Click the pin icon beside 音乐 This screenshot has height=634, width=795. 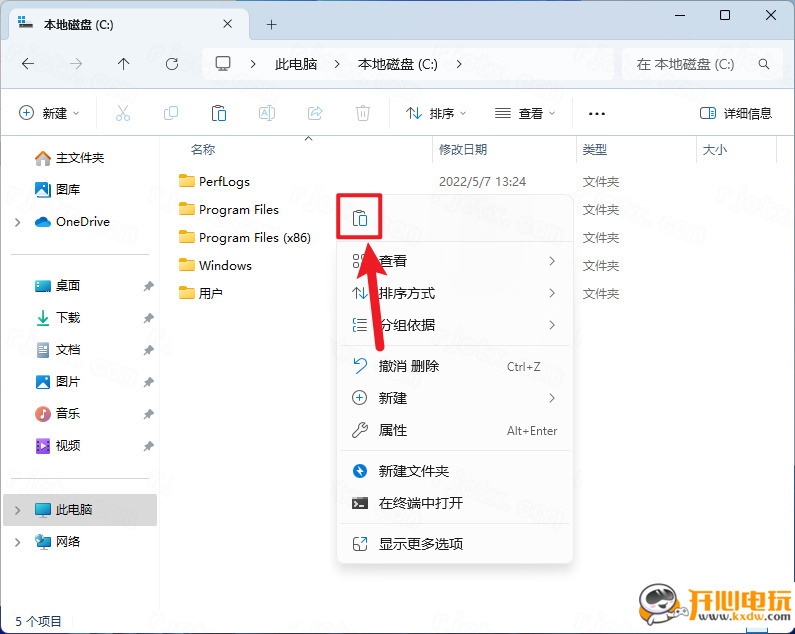(x=148, y=414)
